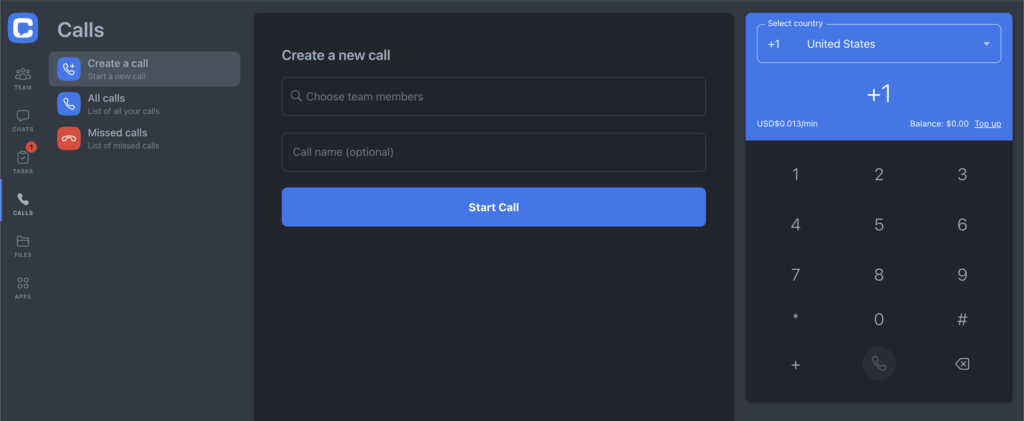Image resolution: width=1024 pixels, height=421 pixels.
Task: Select Create a call menu item
Action: coord(144,69)
